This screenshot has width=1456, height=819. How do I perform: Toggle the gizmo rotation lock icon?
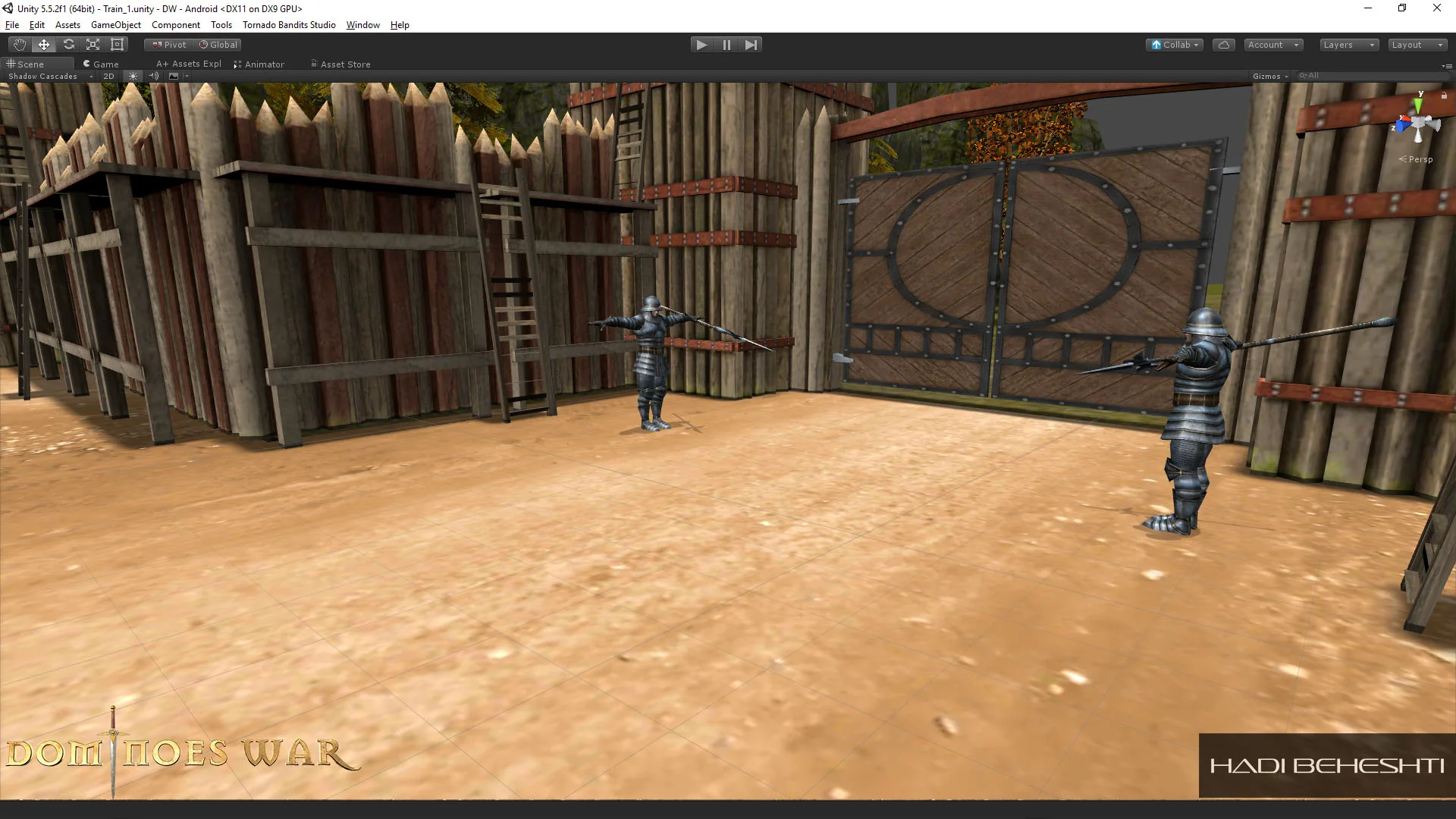pos(1444,96)
